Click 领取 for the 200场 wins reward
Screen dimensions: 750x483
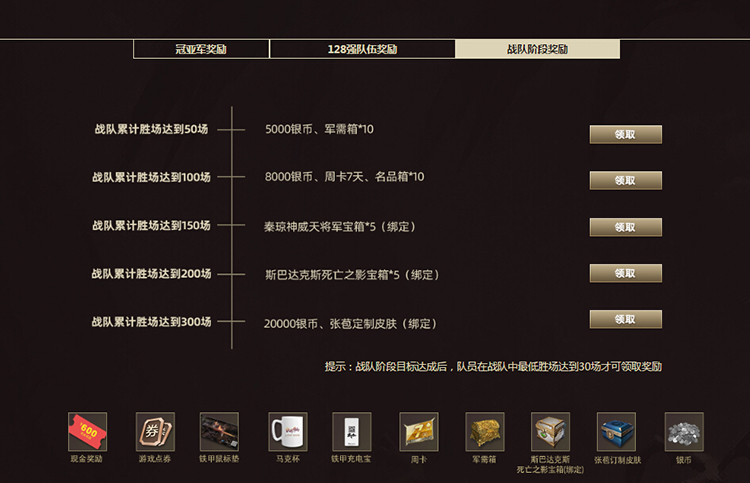[x=625, y=273]
